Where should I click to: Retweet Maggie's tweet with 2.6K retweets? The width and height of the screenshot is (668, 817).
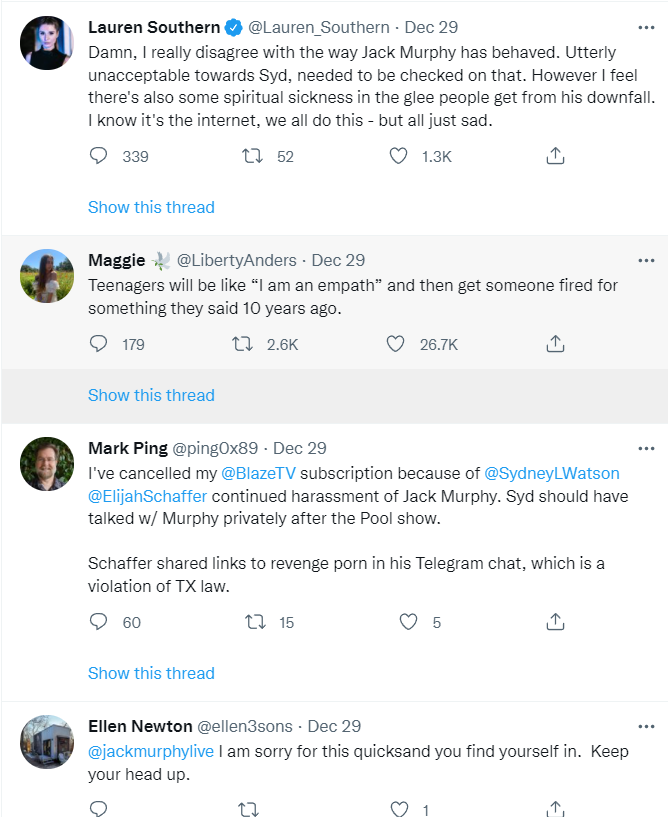point(242,344)
